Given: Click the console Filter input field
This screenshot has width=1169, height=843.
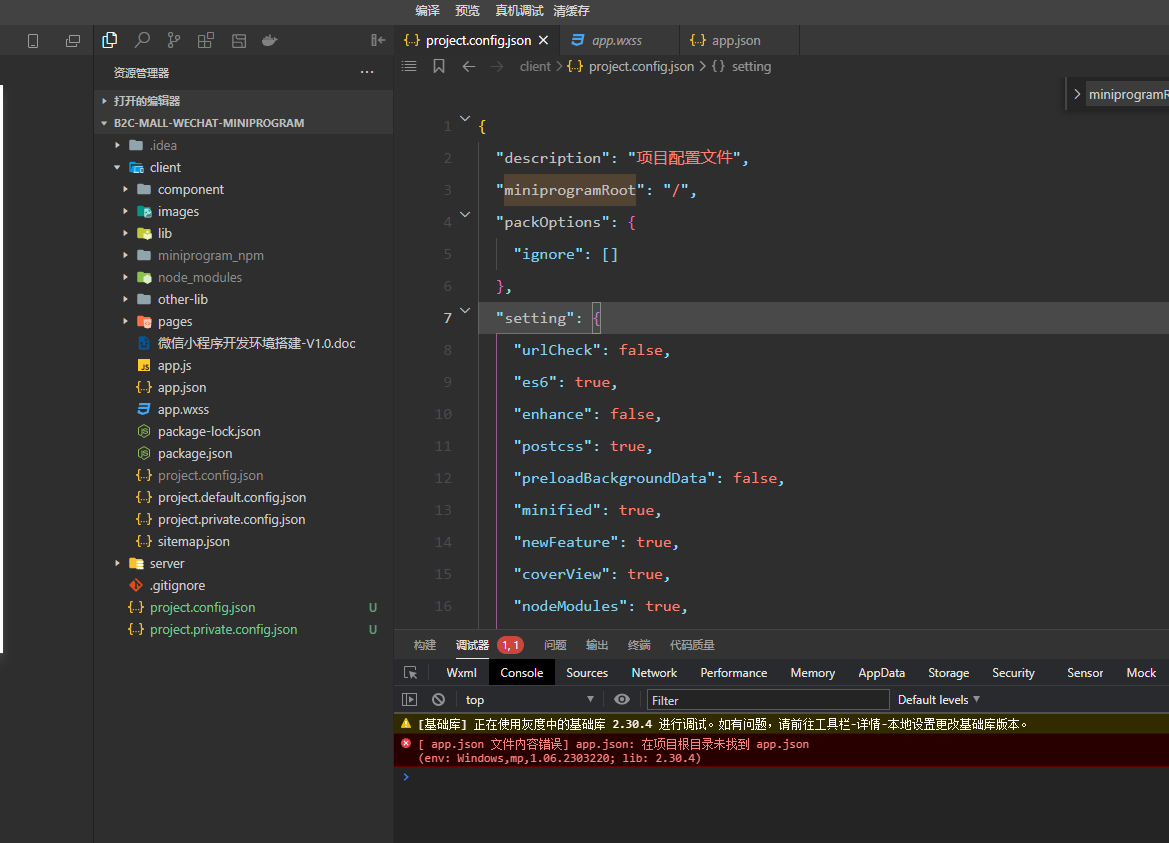Looking at the screenshot, I should coord(767,700).
